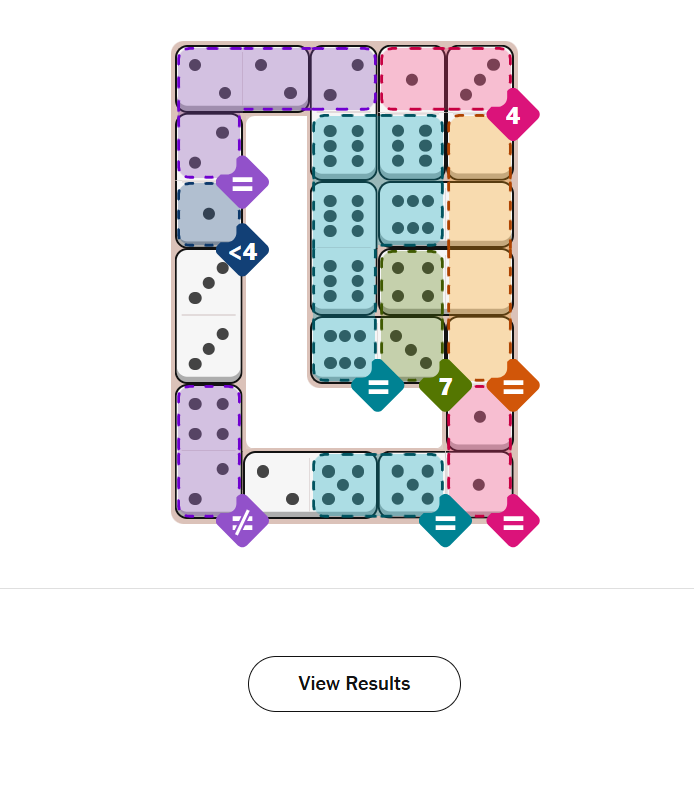Click the teal equals badge beside the green 7
This screenshot has width=694, height=797.
[377, 386]
